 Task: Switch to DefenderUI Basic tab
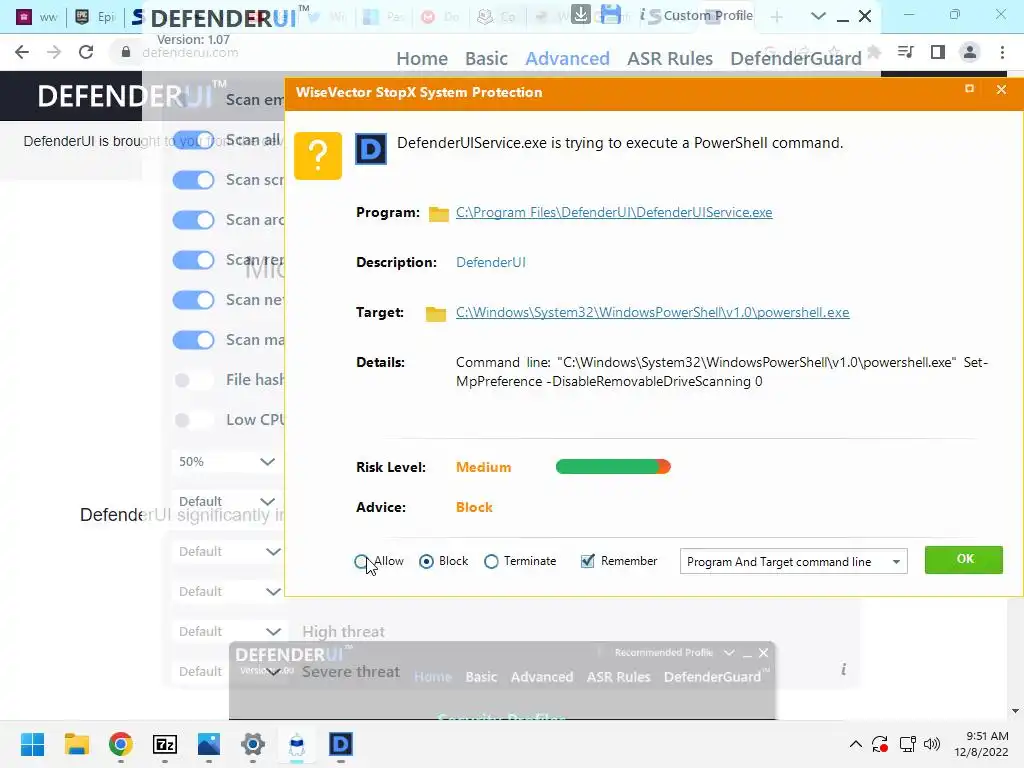point(486,59)
